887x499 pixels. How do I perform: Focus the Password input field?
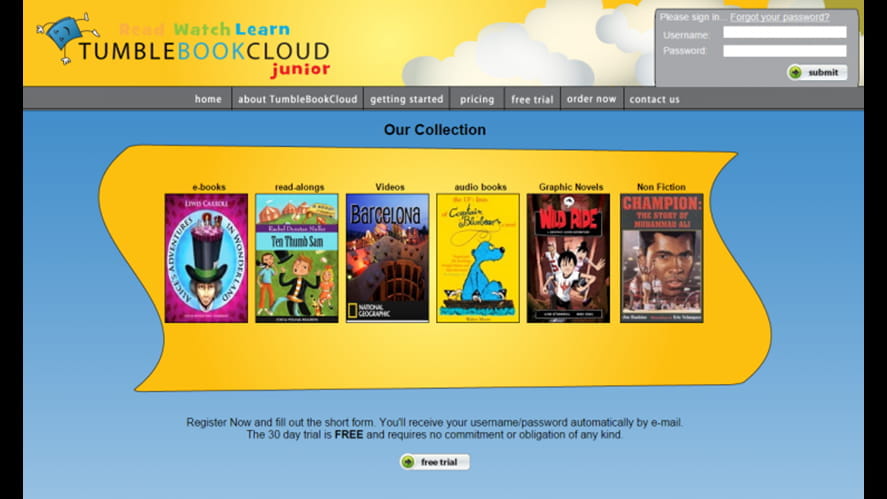pyautogui.click(x=785, y=51)
